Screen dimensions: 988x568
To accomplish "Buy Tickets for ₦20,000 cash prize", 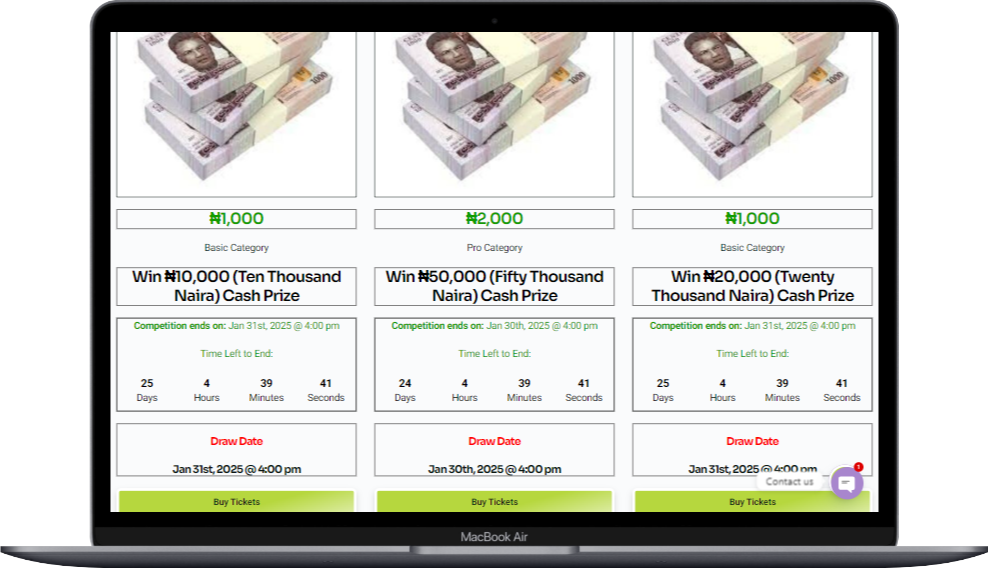I will (752, 502).
